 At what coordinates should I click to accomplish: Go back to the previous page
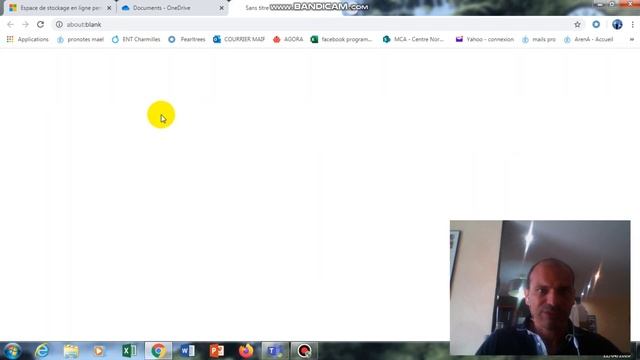11,24
